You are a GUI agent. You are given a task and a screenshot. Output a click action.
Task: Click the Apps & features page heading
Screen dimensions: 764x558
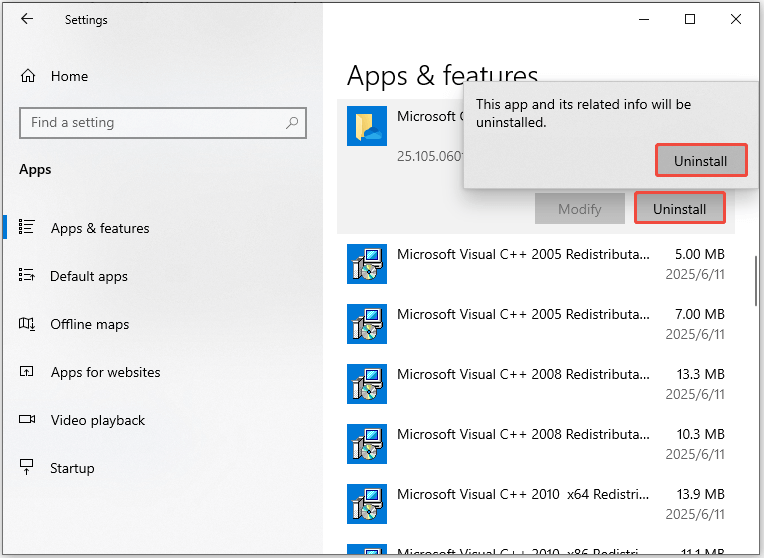coord(442,76)
